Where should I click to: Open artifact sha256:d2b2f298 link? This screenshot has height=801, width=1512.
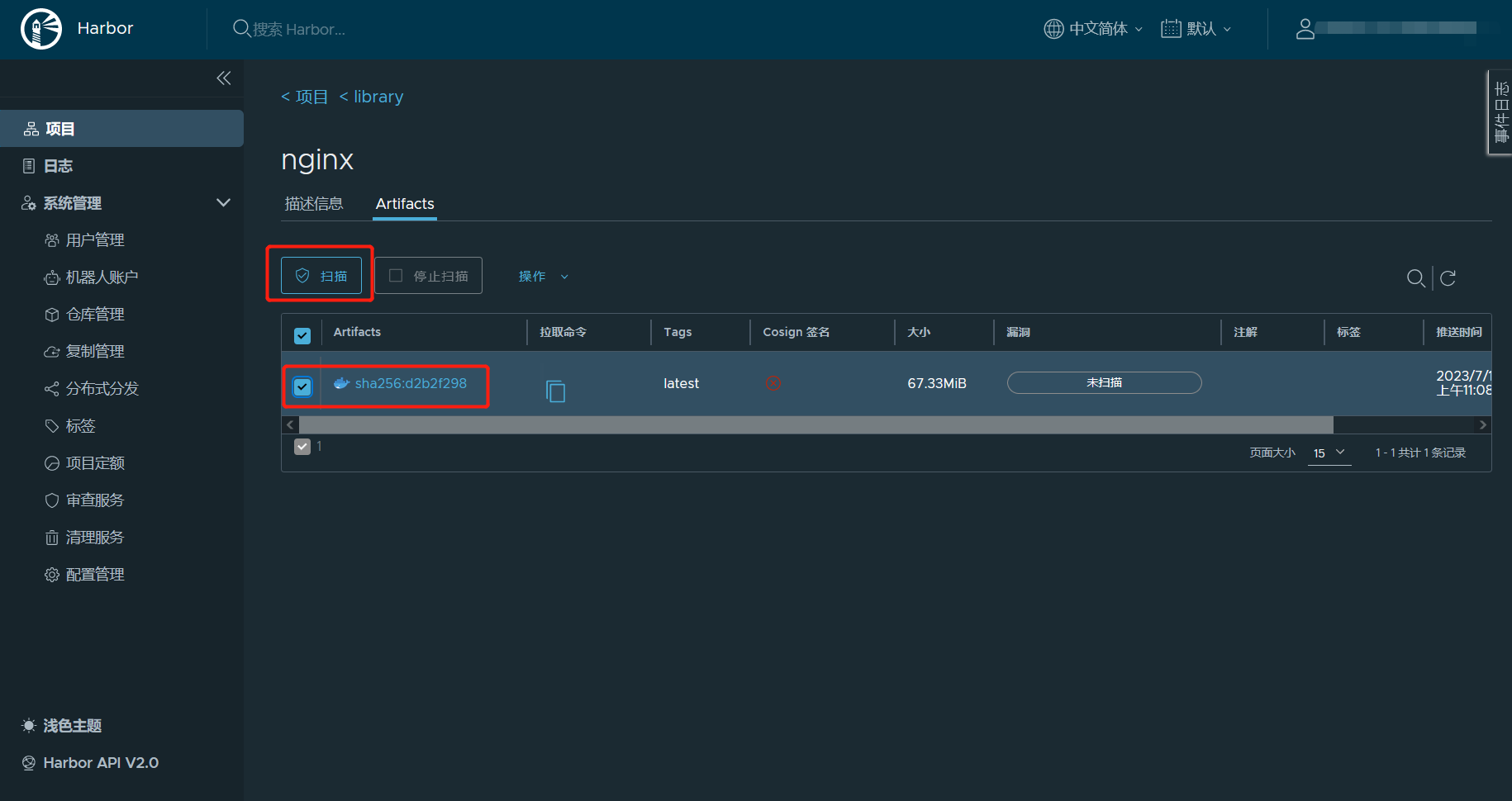click(411, 383)
